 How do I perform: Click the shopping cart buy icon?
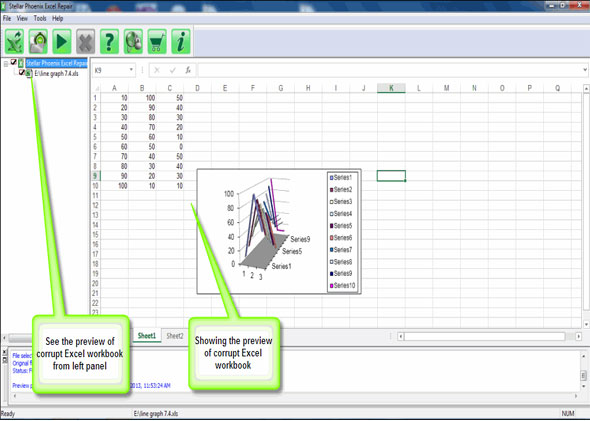click(x=157, y=41)
